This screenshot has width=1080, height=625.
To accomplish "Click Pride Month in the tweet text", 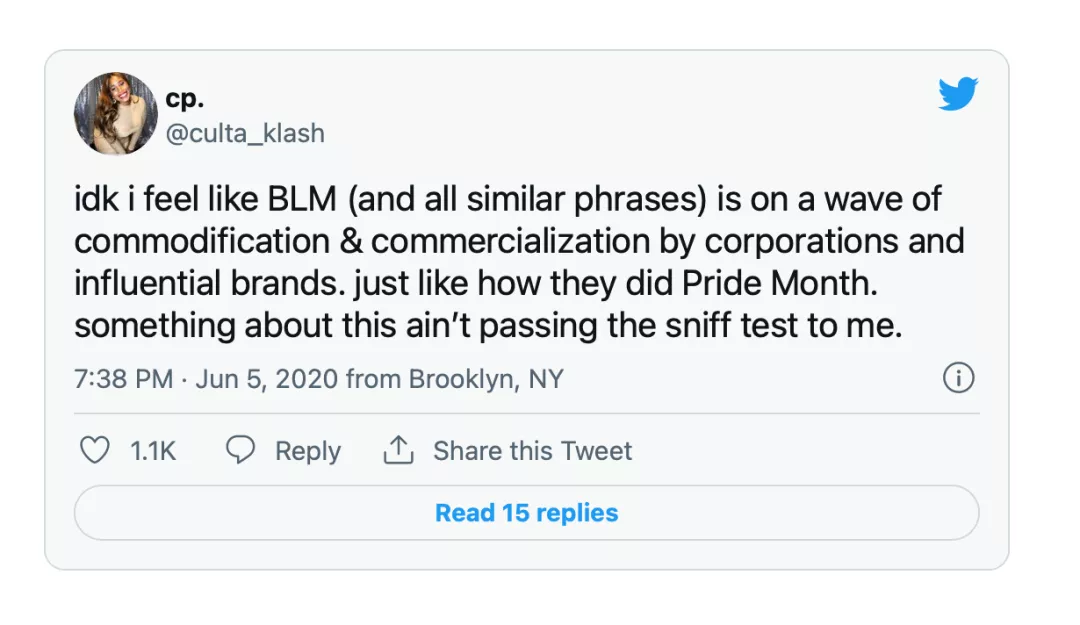I will click(779, 283).
